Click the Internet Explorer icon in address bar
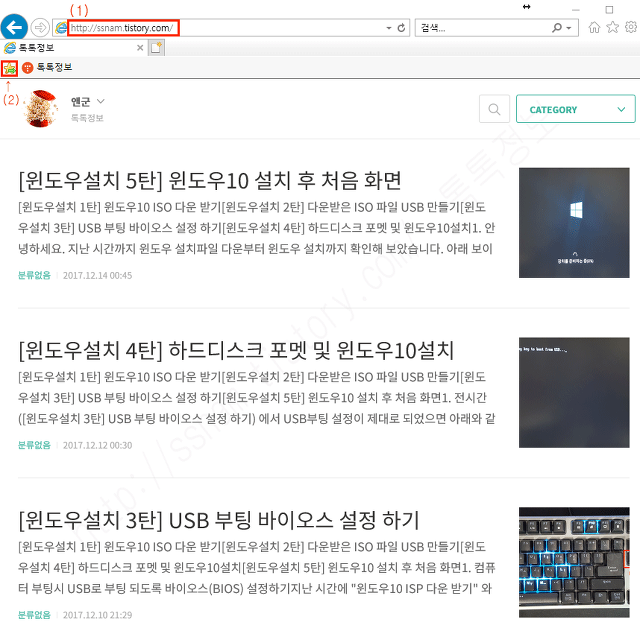The height and width of the screenshot is (631, 640). coord(61,28)
